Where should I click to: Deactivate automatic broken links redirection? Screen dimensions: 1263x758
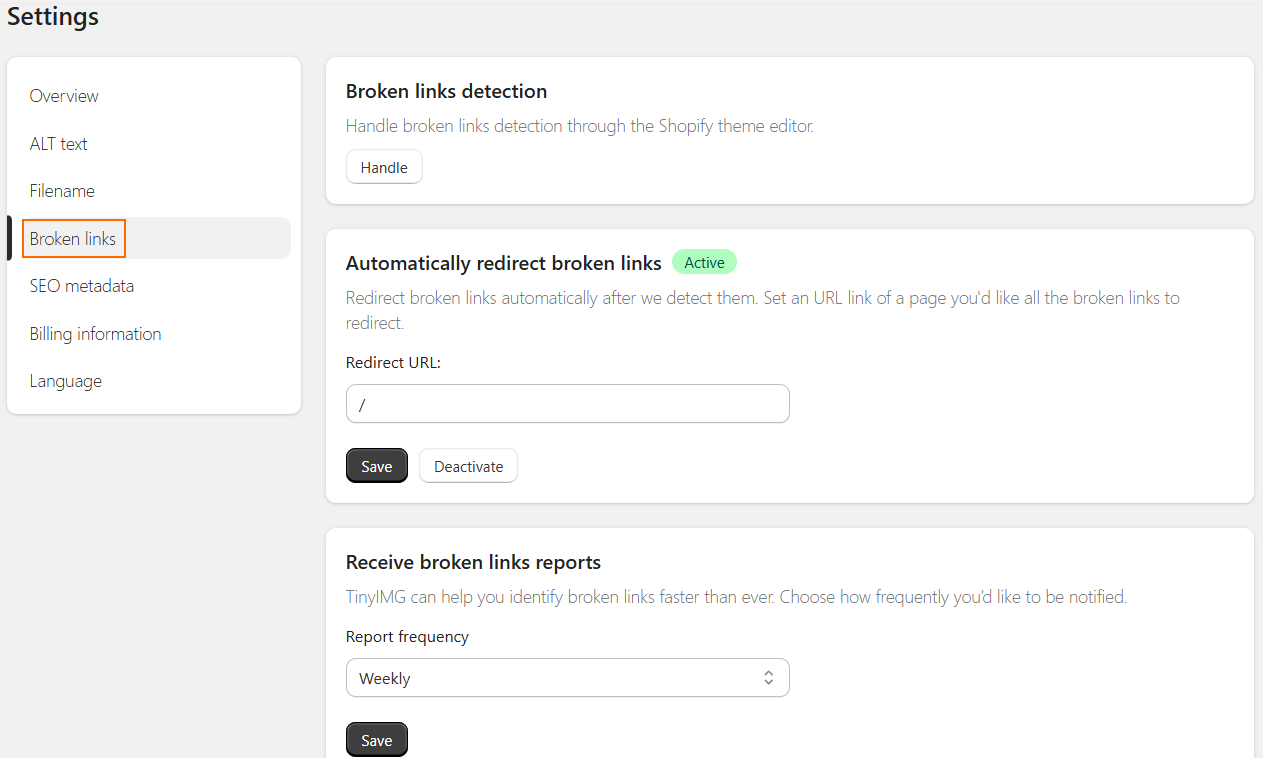[467, 465]
